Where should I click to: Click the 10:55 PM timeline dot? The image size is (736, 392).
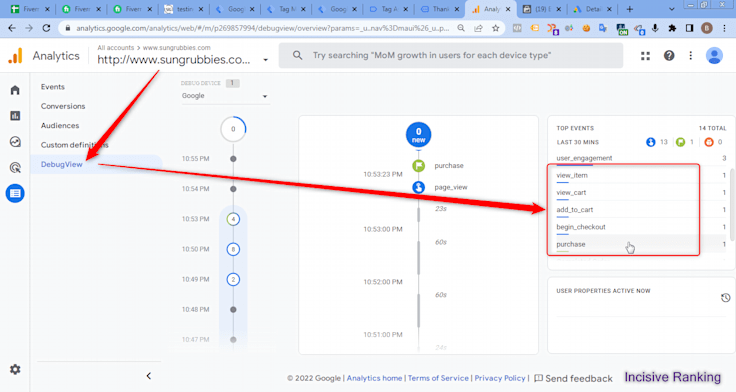[233, 159]
